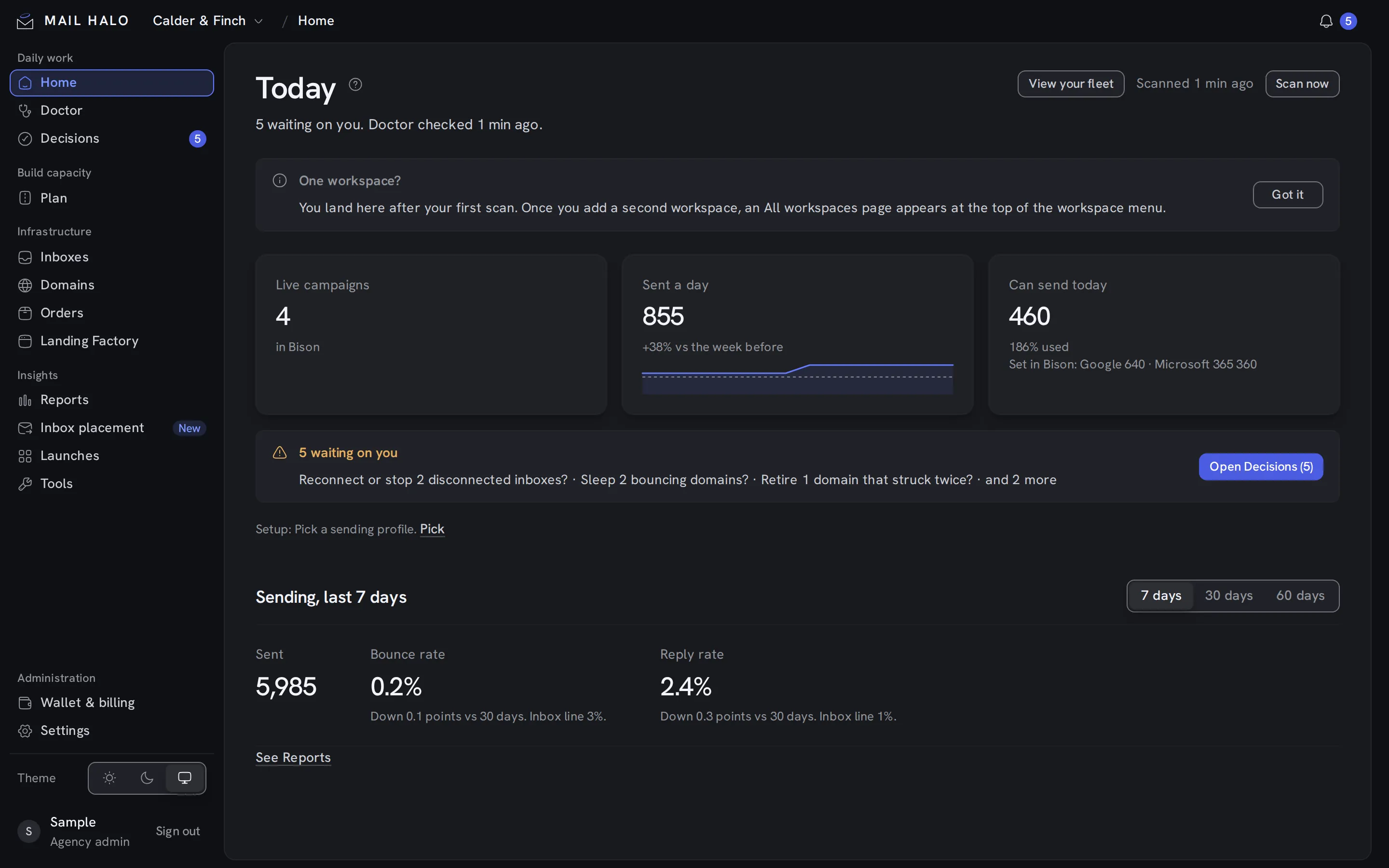
Task: Click the New badge on Inbox placement
Action: [189, 428]
